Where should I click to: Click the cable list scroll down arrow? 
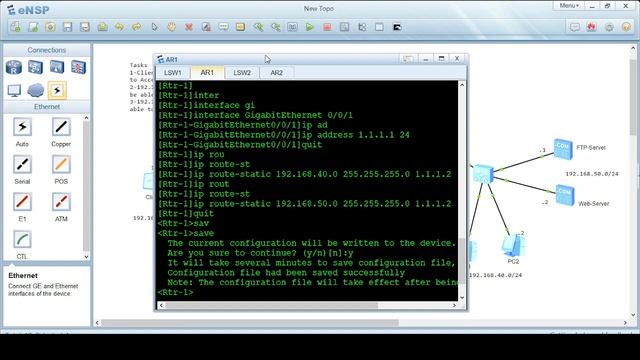(x=86, y=257)
